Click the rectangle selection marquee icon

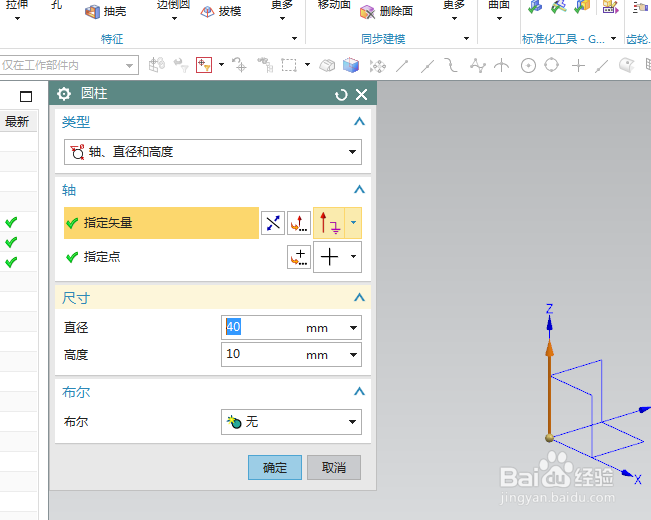coord(289,65)
